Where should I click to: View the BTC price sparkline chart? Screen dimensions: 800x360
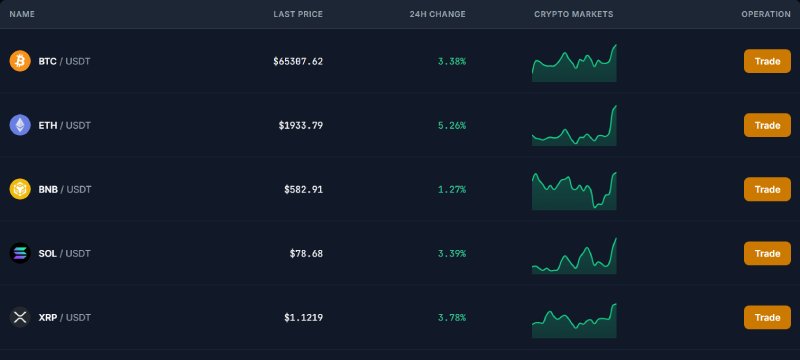[574, 63]
